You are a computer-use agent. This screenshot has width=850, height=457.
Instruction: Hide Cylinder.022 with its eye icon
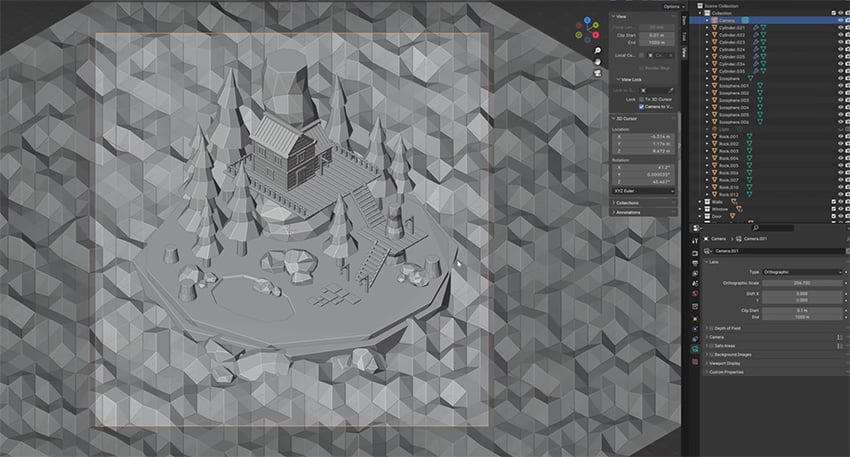[x=841, y=35]
